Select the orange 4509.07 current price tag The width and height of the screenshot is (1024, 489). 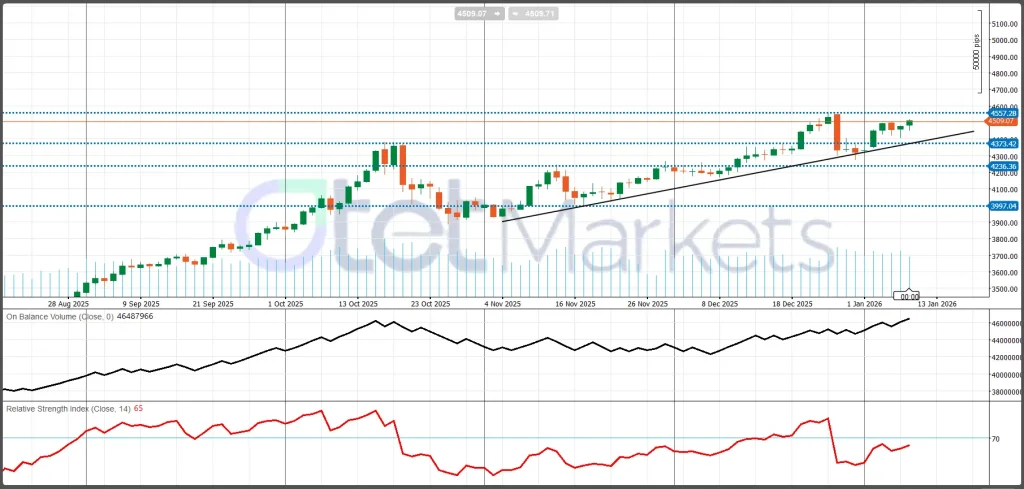point(1002,123)
